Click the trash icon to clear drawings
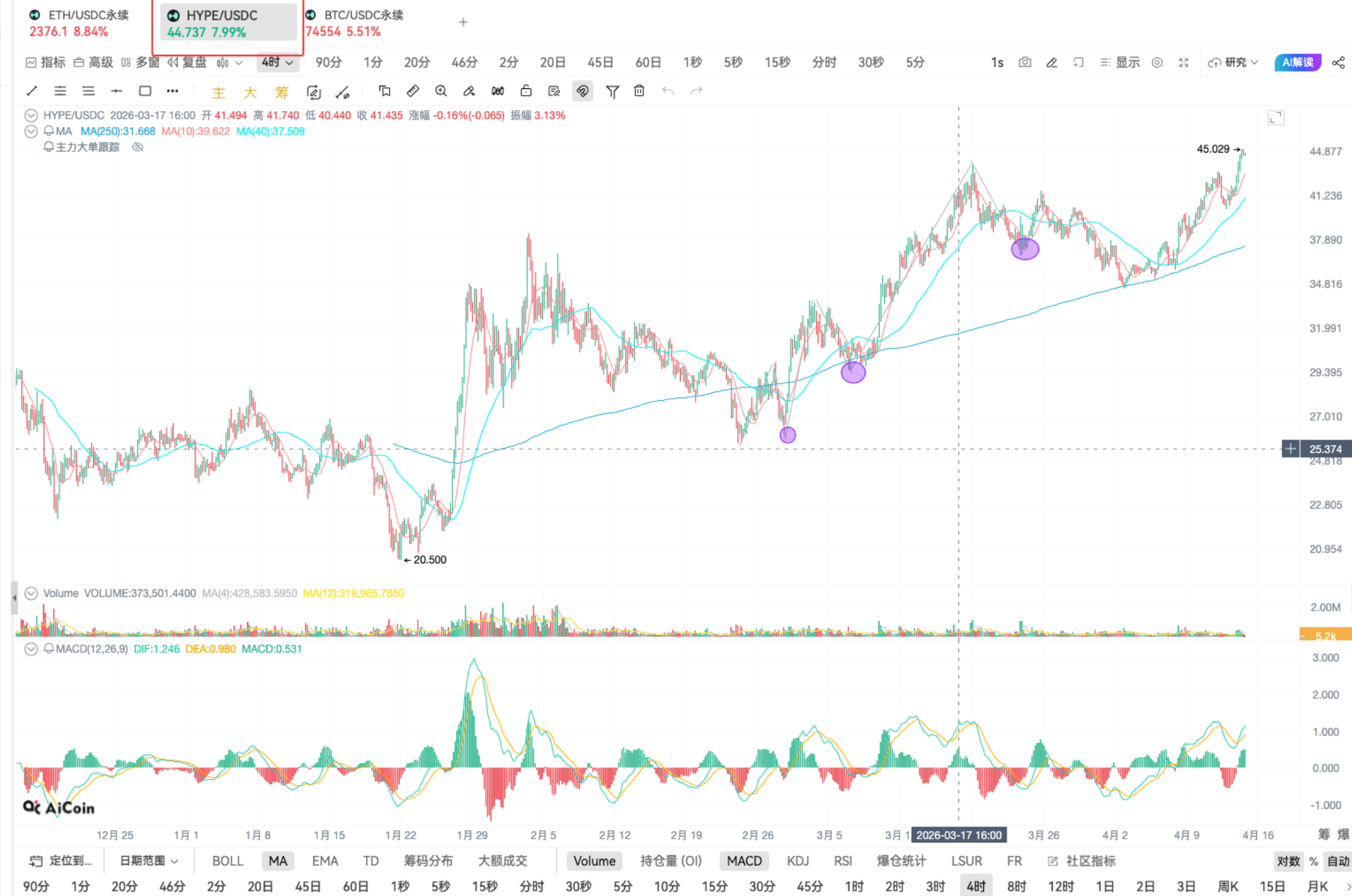This screenshot has width=1352, height=896. coord(639,91)
